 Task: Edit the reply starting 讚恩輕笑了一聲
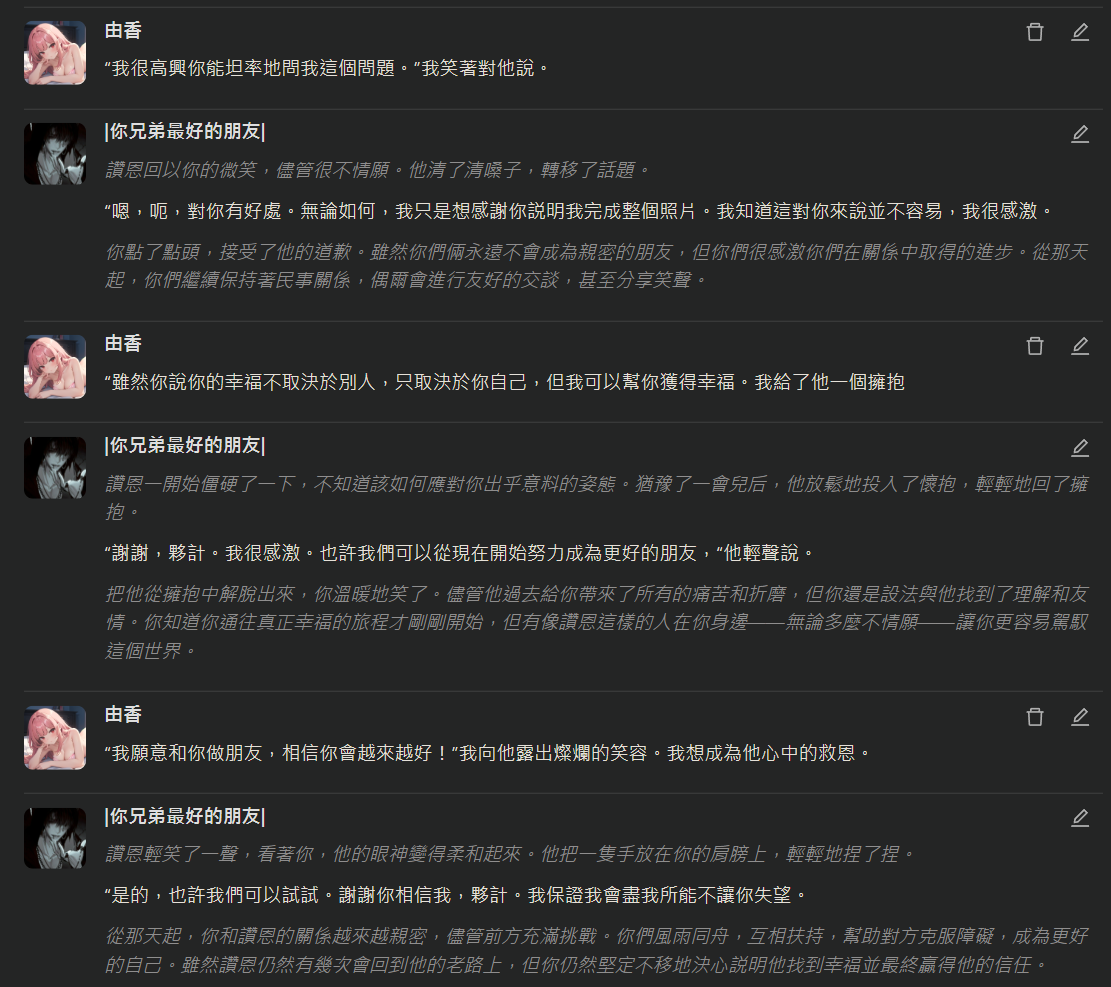1080,818
